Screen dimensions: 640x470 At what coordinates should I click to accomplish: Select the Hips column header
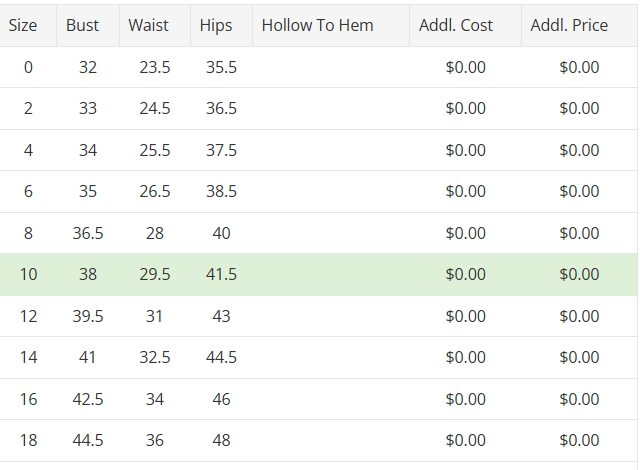click(215, 25)
